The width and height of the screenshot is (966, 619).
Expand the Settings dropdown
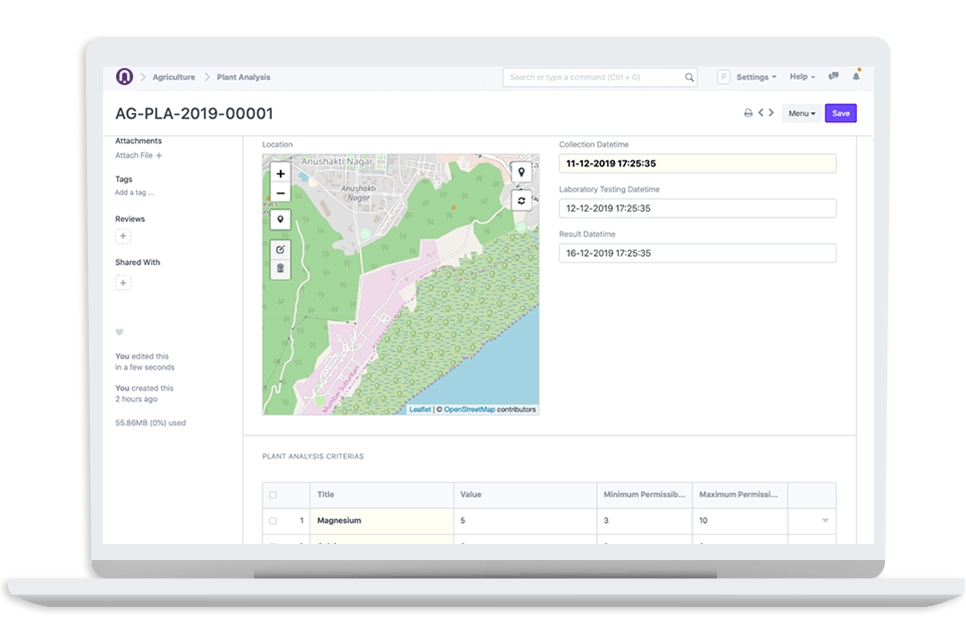[x=755, y=77]
